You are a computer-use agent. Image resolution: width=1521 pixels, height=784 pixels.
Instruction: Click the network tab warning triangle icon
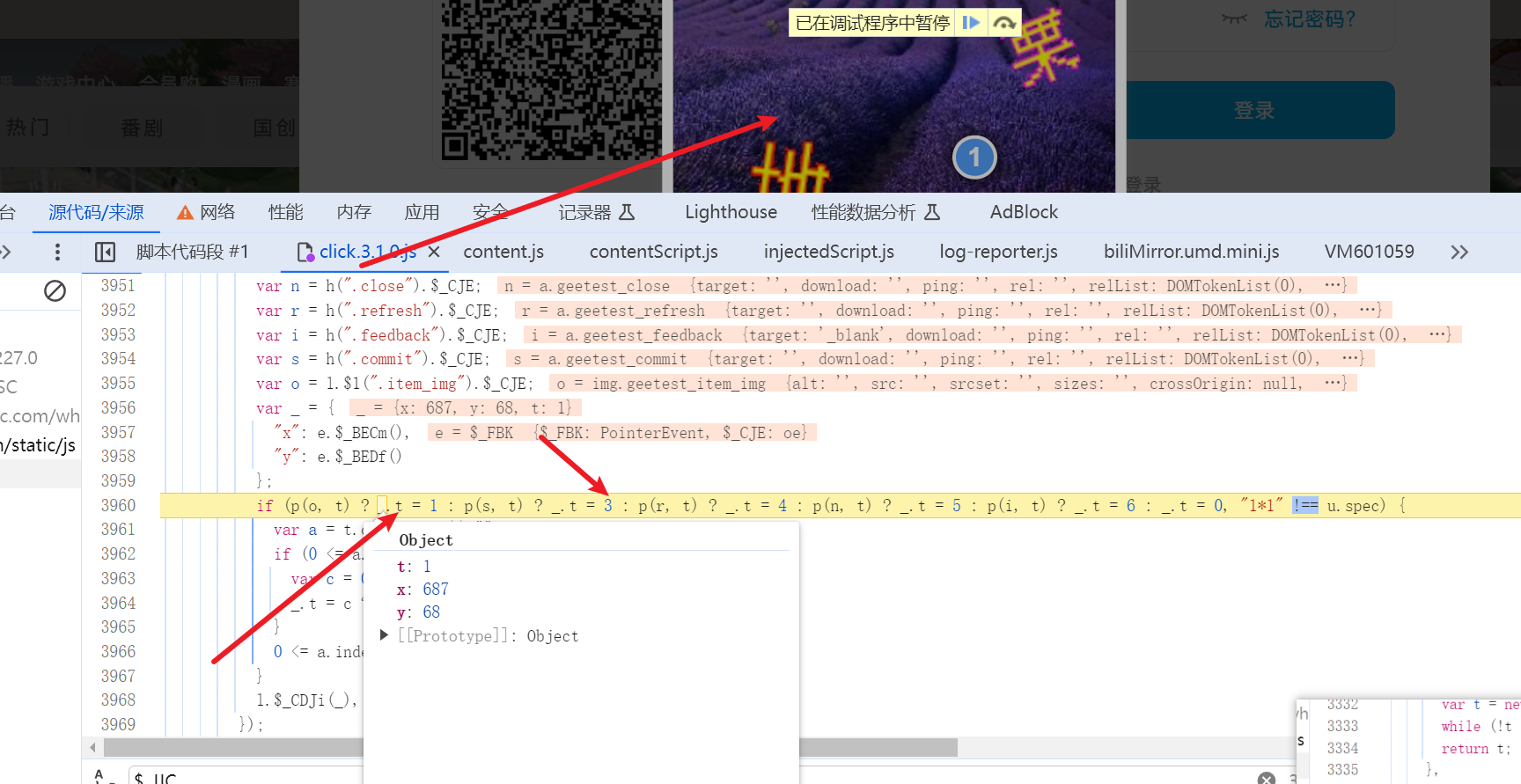(x=185, y=213)
